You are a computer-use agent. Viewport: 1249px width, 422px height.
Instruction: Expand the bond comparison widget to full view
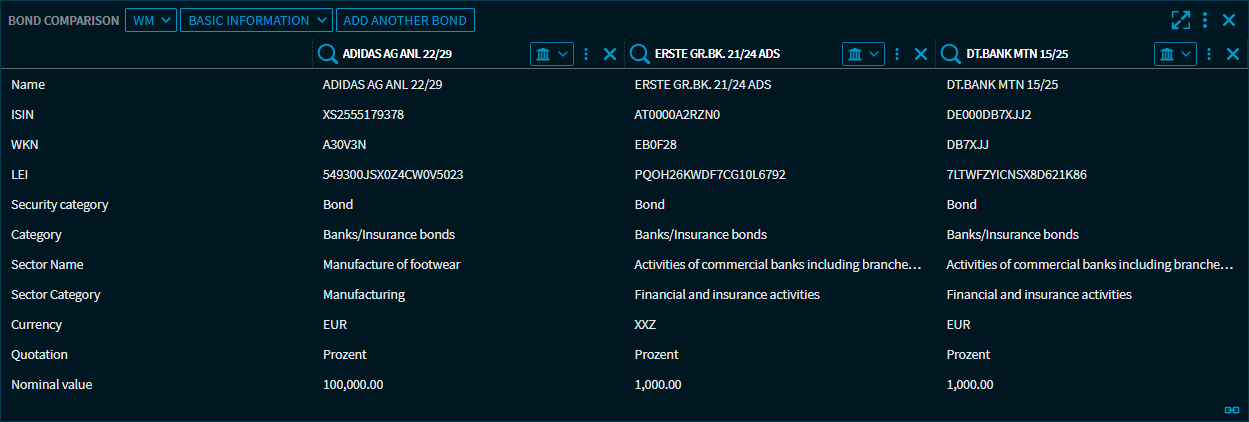[x=1181, y=20]
